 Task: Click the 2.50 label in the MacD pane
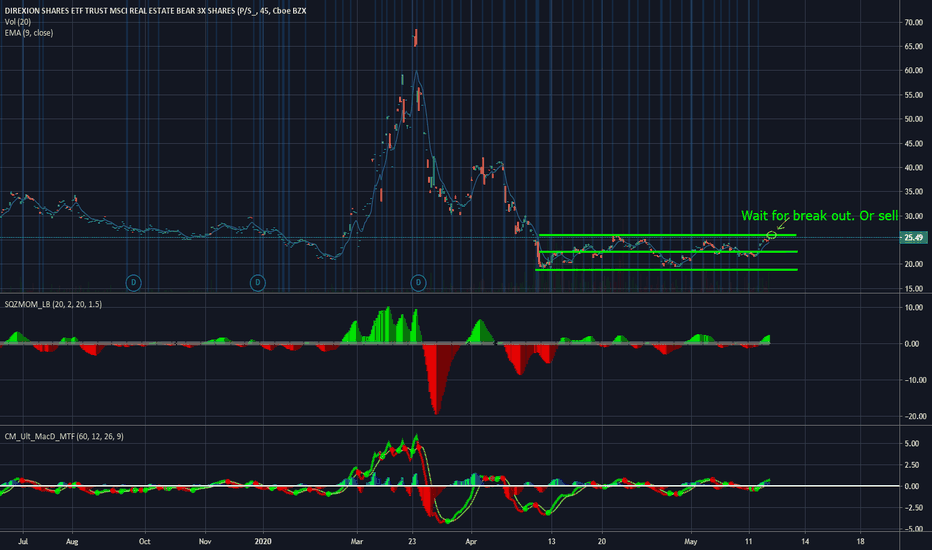tap(912, 465)
